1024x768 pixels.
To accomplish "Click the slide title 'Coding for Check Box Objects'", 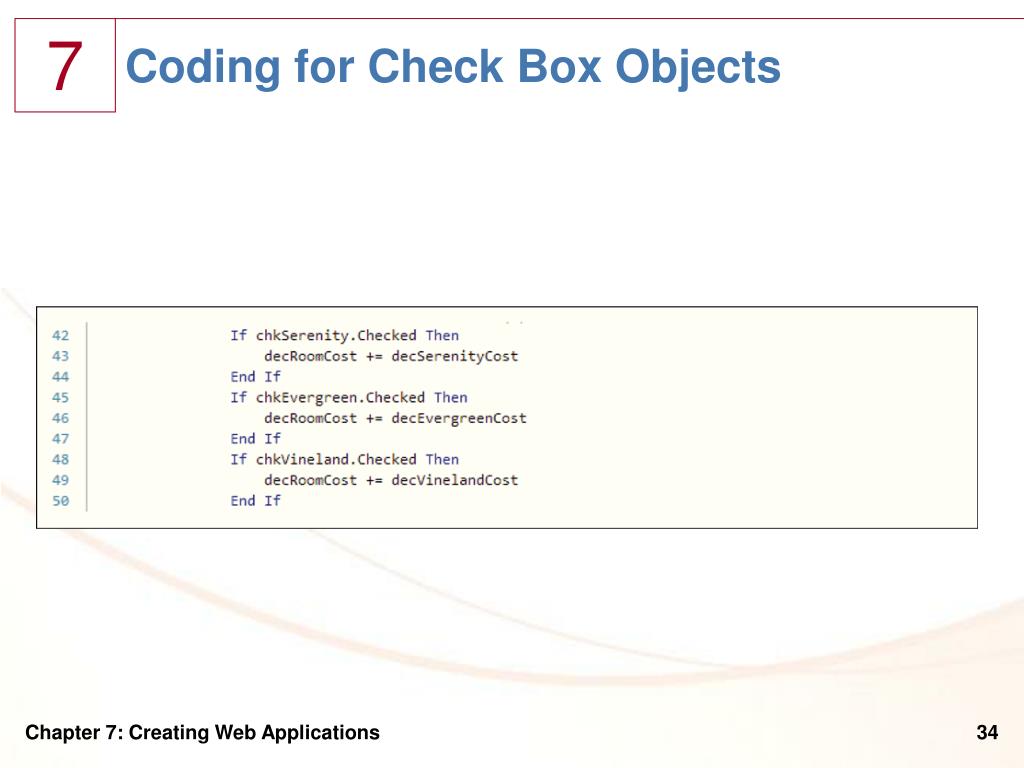I will click(x=453, y=67).
